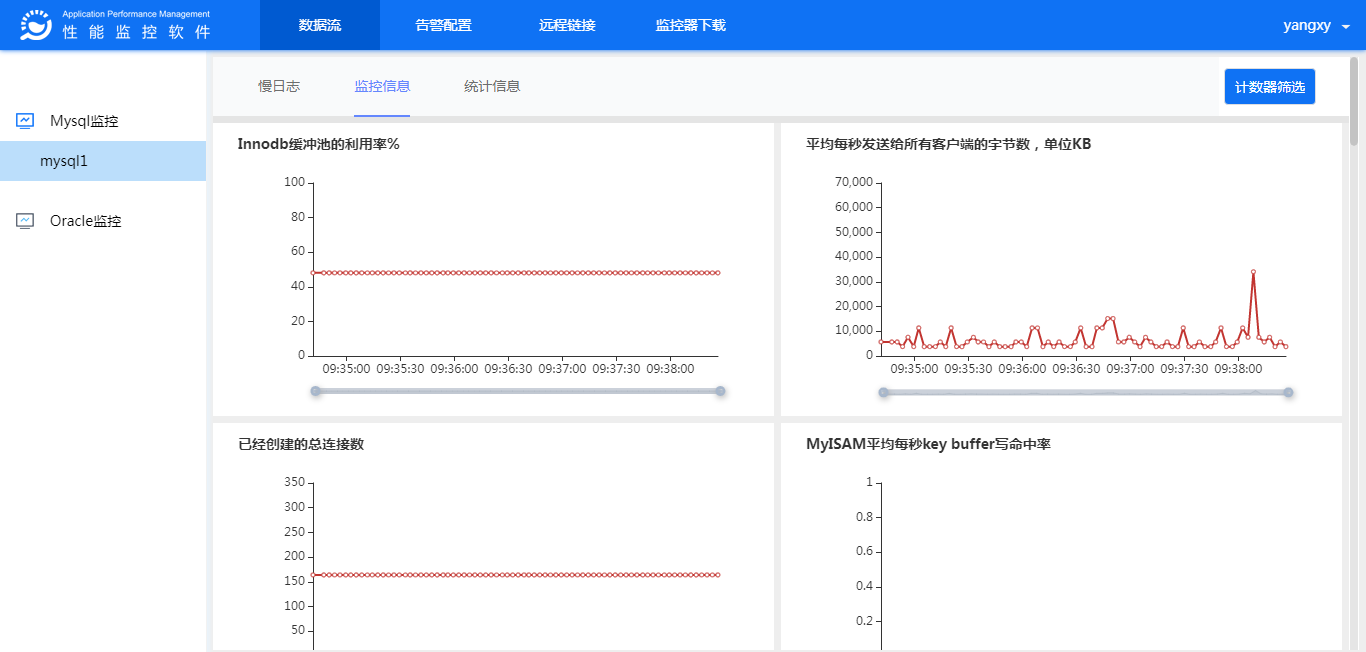
Task: Click right zoom handle of Innodb chart slider
Action: 720,391
